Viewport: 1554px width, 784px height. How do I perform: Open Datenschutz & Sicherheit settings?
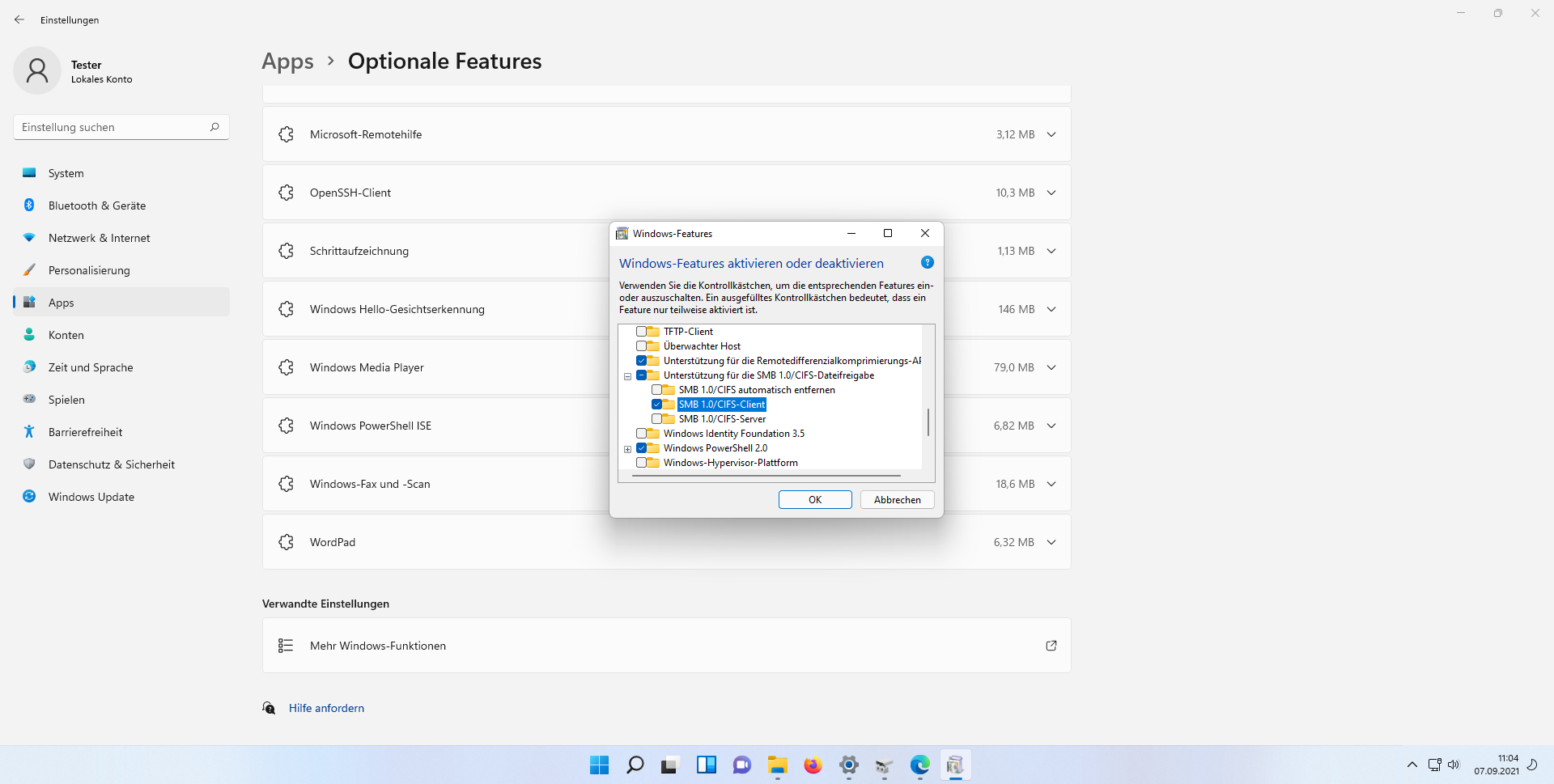[x=121, y=464]
